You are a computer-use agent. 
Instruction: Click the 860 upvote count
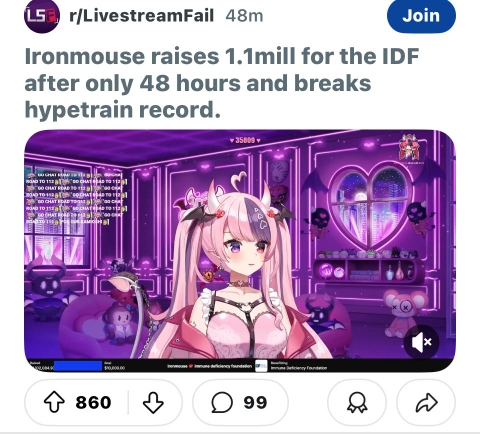pos(93,402)
